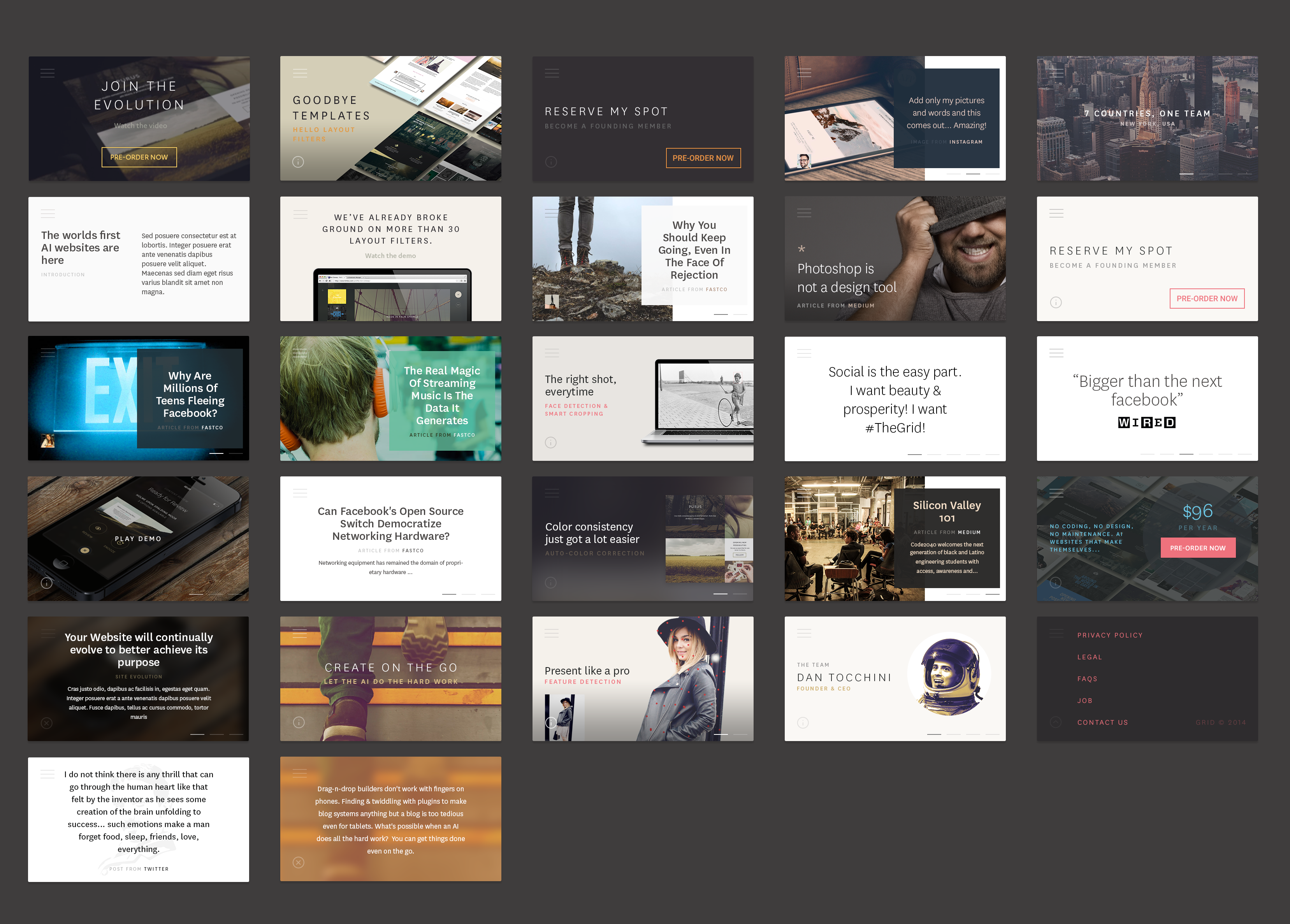Open hamburger menu on Dan Tocchini card
1290x924 pixels.
[804, 633]
